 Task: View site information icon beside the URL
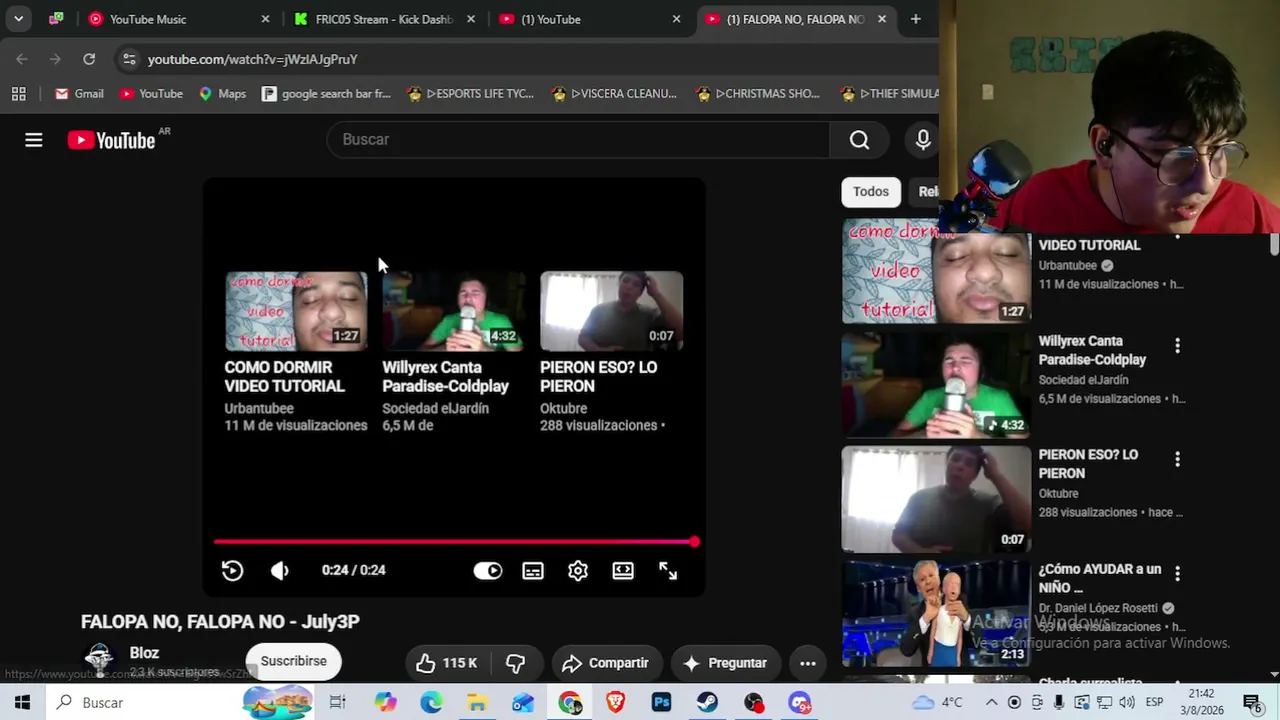(x=129, y=59)
